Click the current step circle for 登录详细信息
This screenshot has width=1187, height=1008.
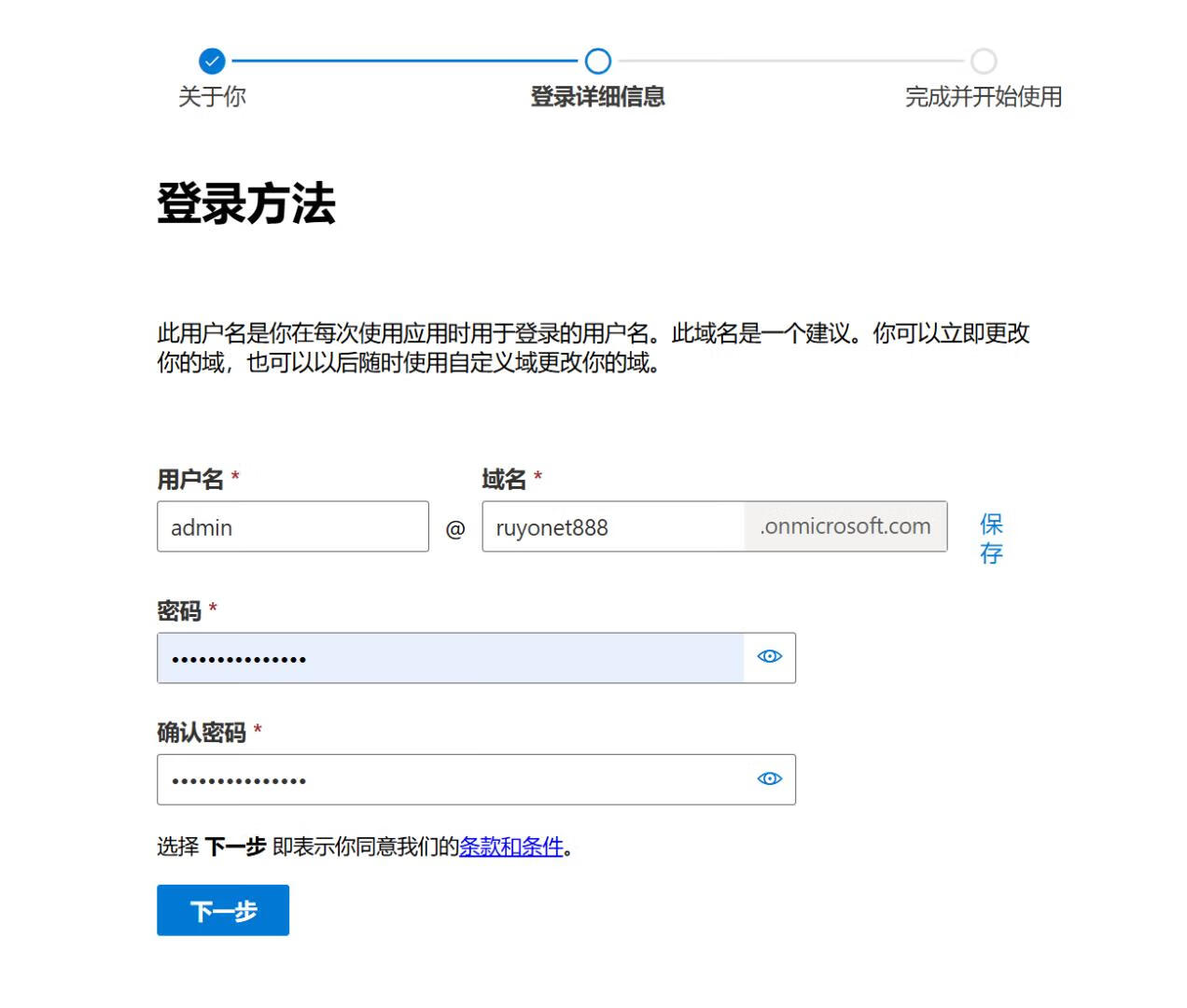597,62
